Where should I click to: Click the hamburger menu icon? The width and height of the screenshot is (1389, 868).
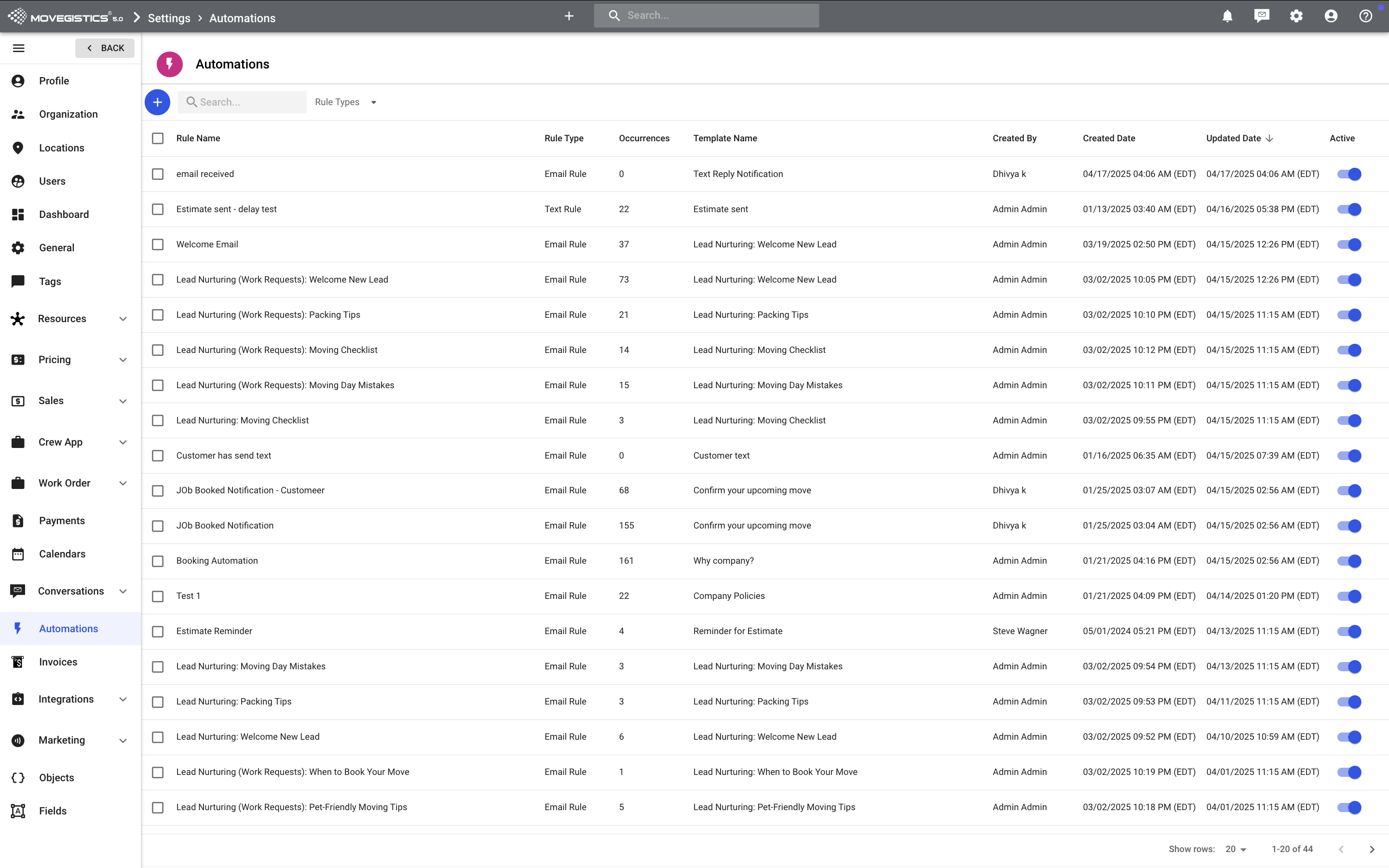(18, 48)
